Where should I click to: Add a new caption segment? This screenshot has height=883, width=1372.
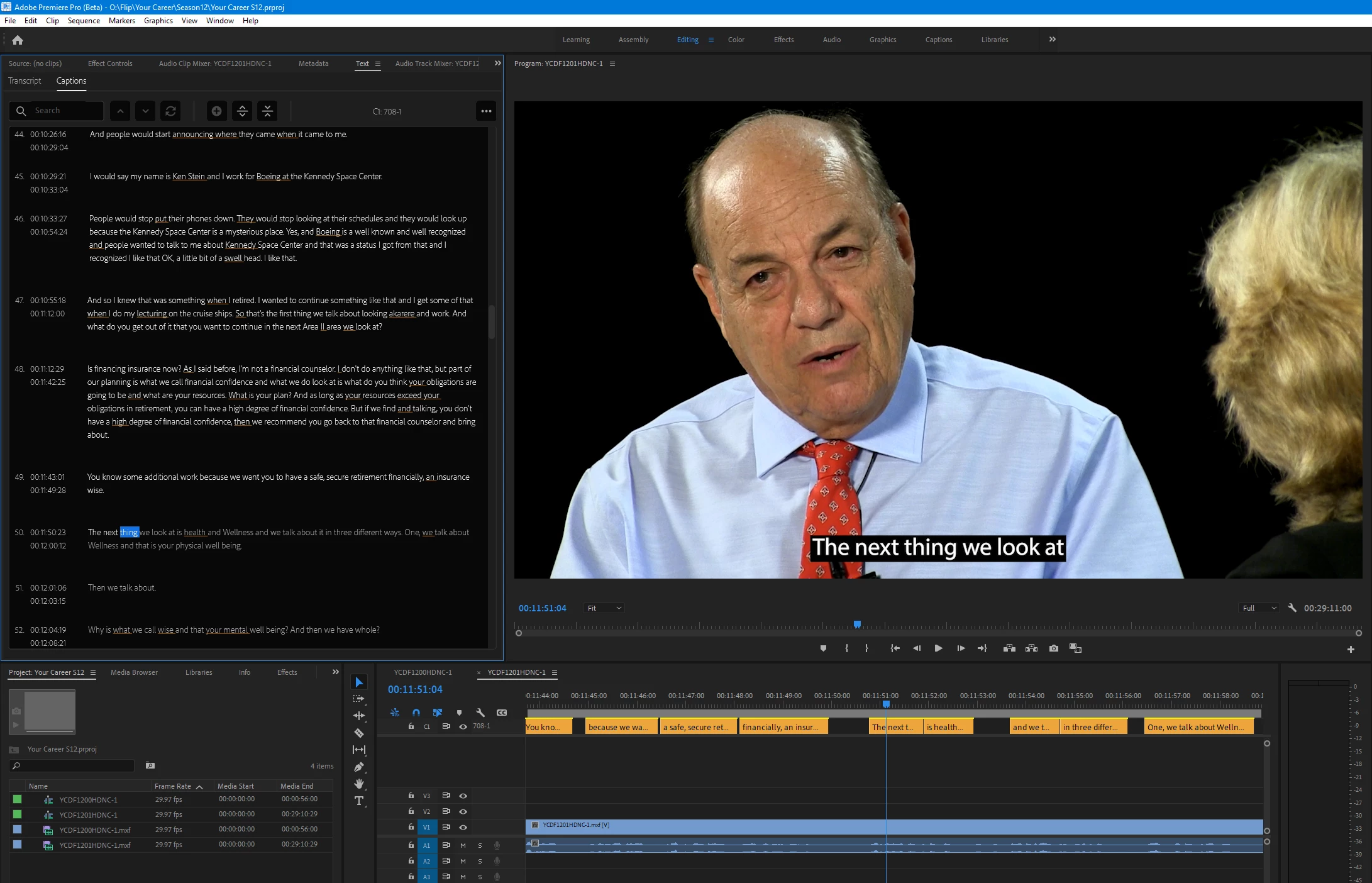point(216,111)
